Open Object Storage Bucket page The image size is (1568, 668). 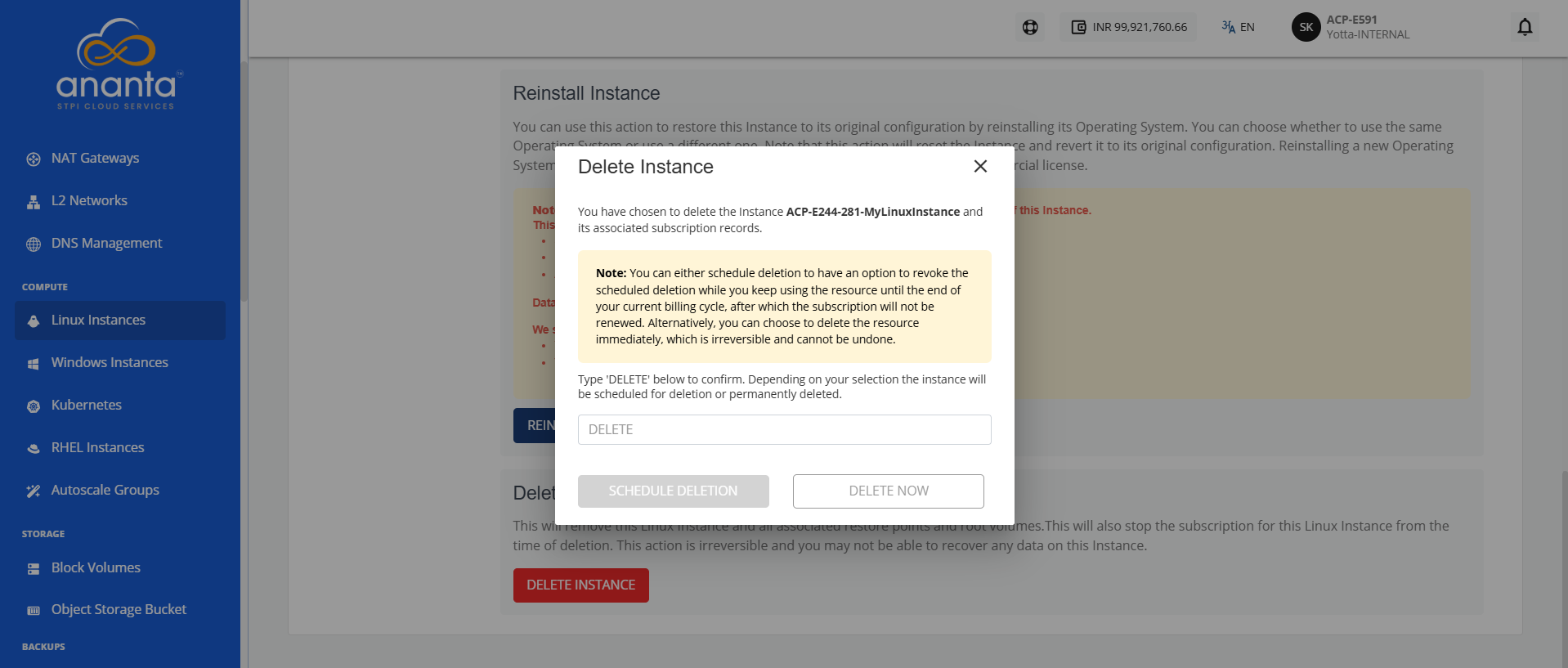pos(119,609)
